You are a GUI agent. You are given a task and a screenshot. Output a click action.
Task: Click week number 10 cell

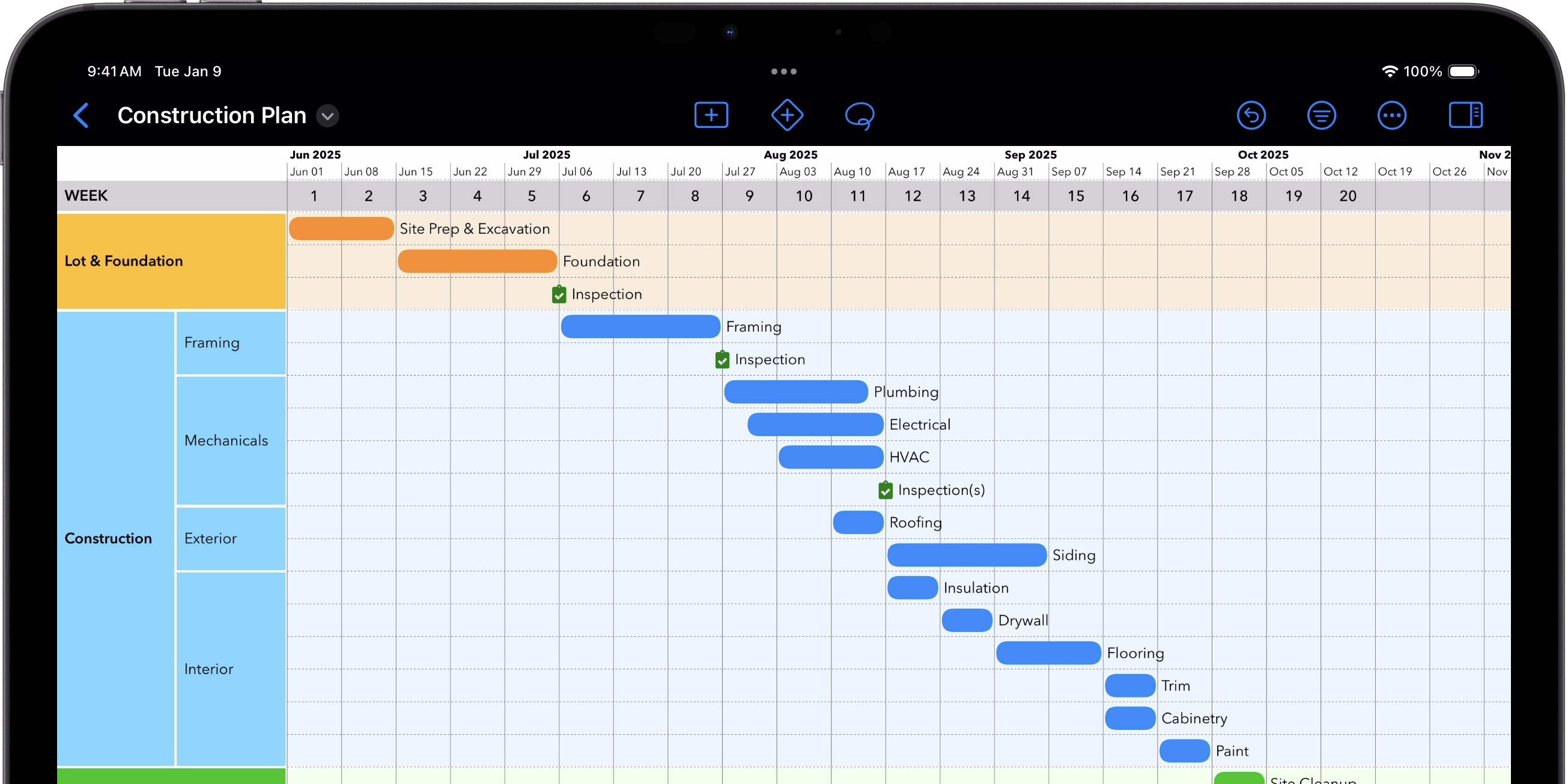804,196
